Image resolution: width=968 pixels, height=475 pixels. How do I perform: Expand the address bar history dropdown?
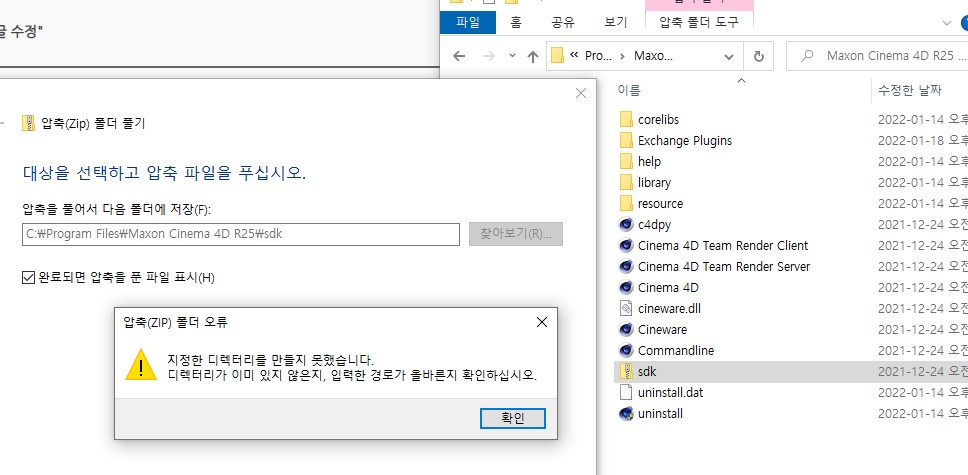pyautogui.click(x=728, y=56)
